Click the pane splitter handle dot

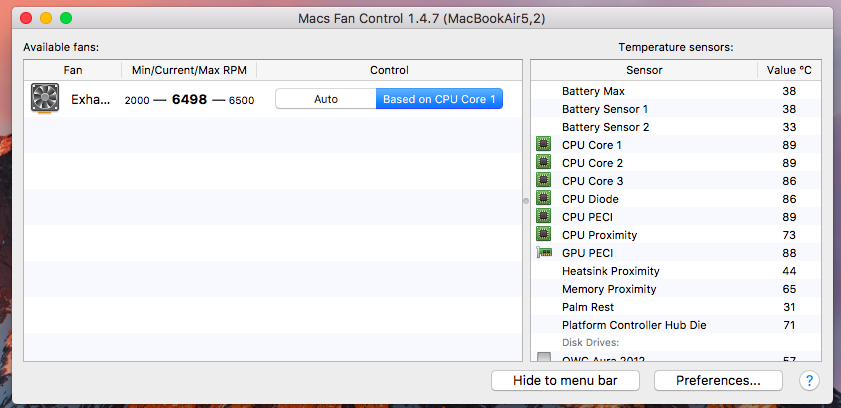point(526,201)
